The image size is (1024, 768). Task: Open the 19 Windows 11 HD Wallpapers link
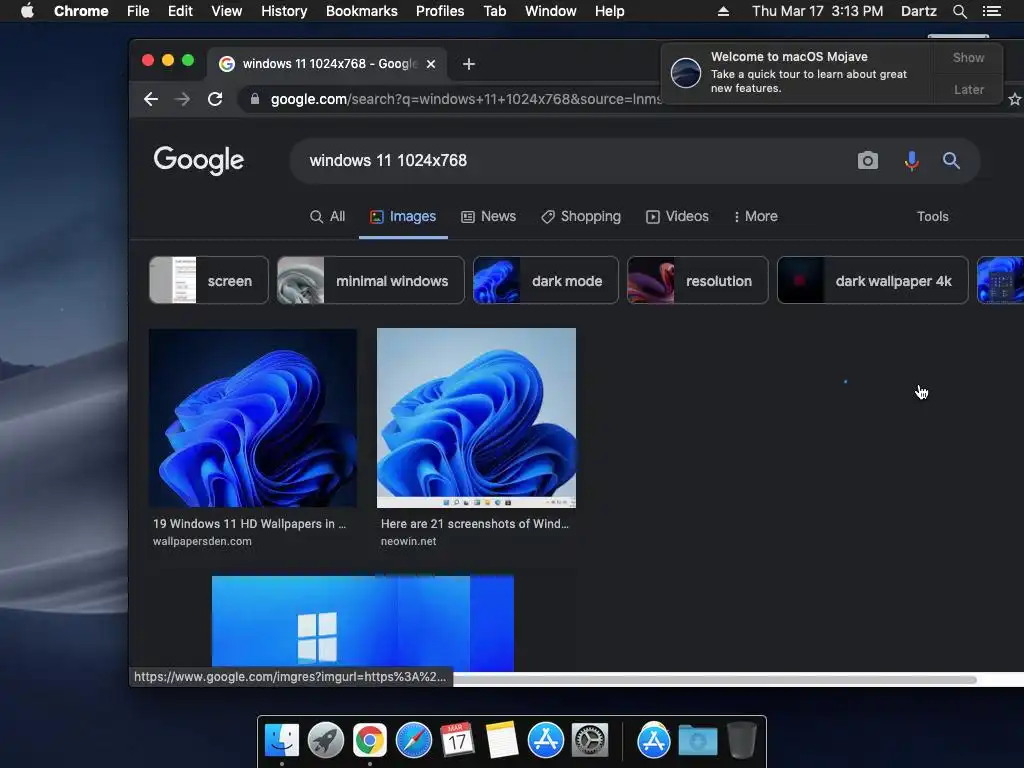[249, 524]
